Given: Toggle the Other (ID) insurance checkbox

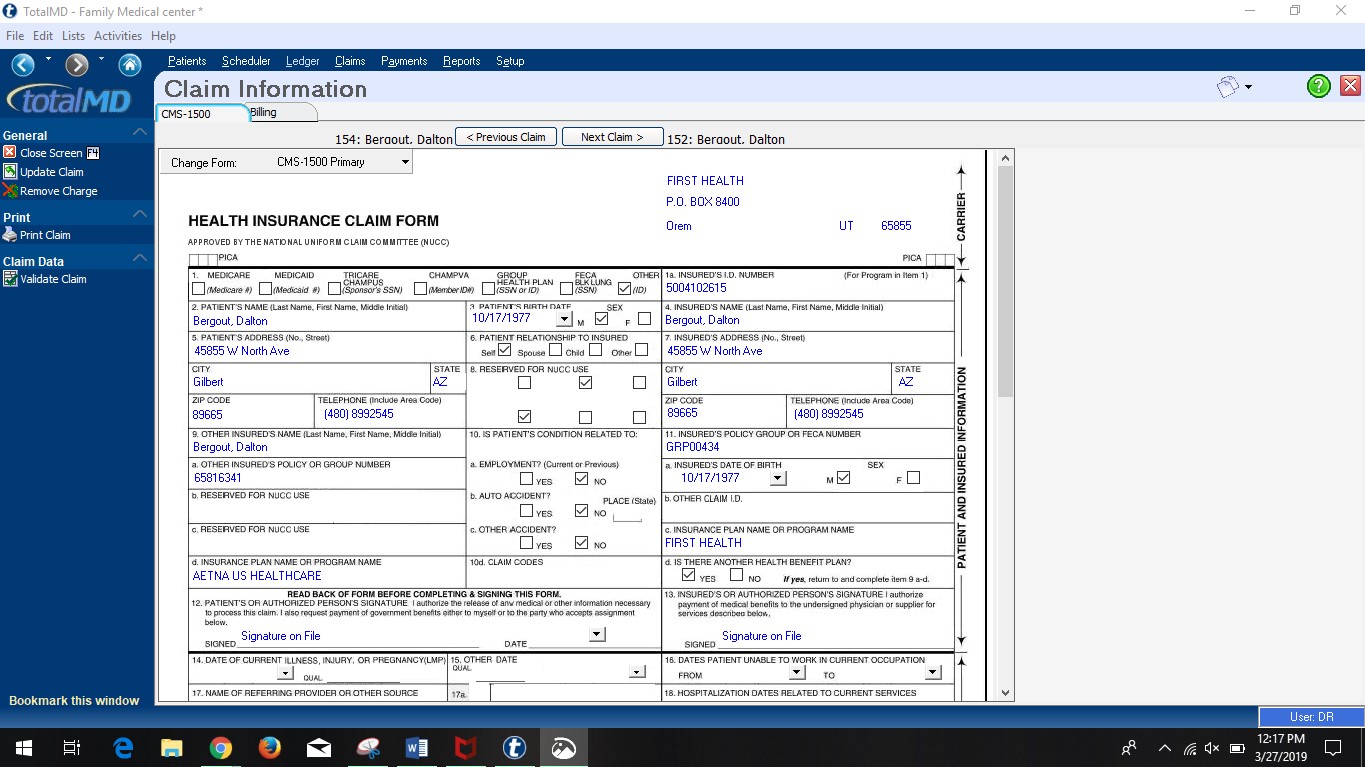Looking at the screenshot, I should 625,289.
